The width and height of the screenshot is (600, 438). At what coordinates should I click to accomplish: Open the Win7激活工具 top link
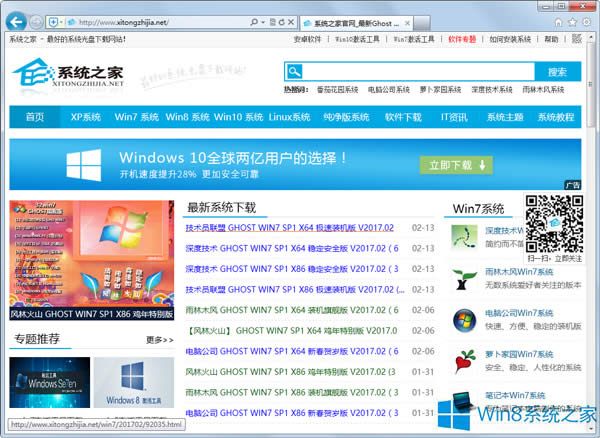point(414,39)
